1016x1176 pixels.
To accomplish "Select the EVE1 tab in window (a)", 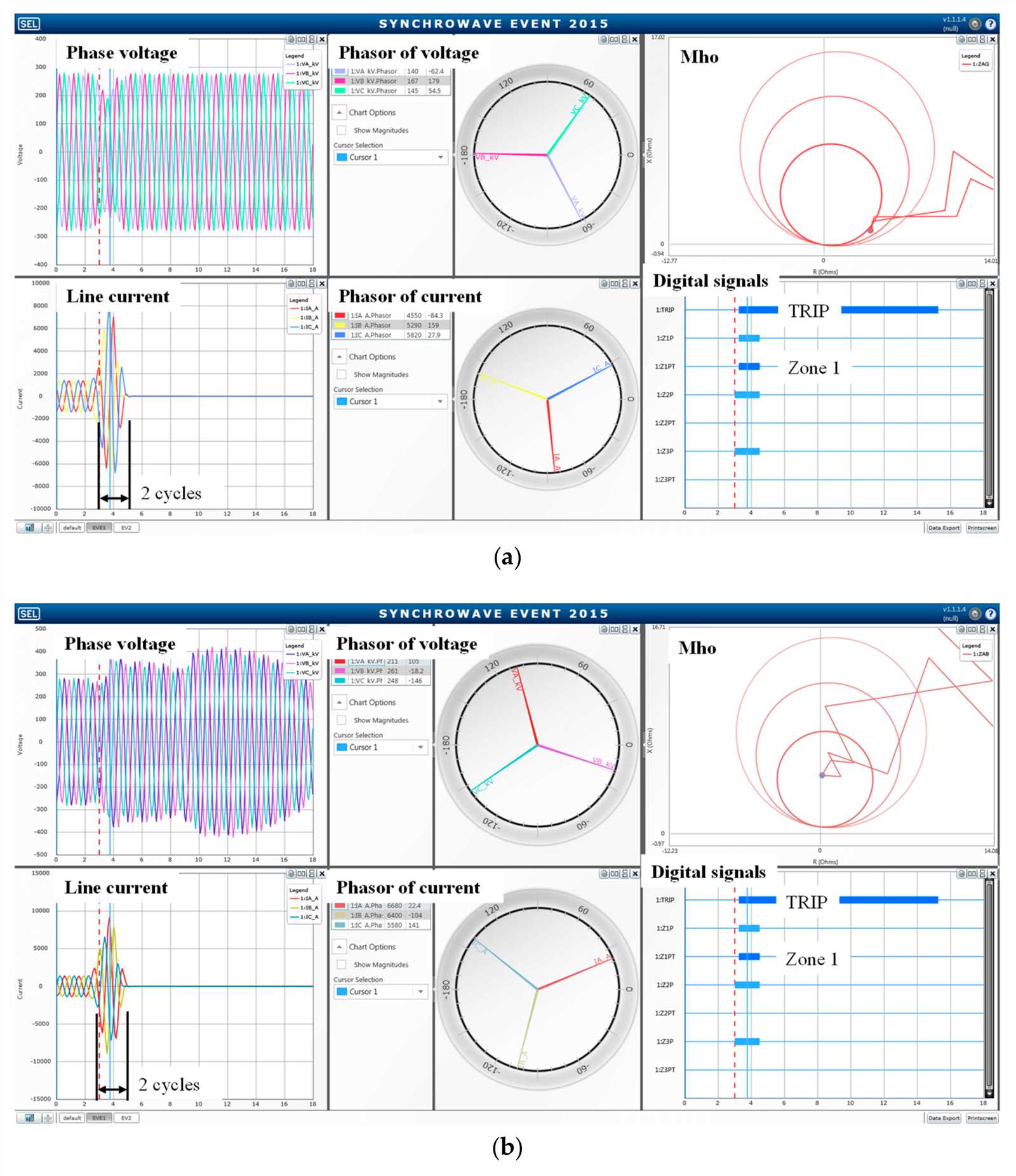I will 99,528.
